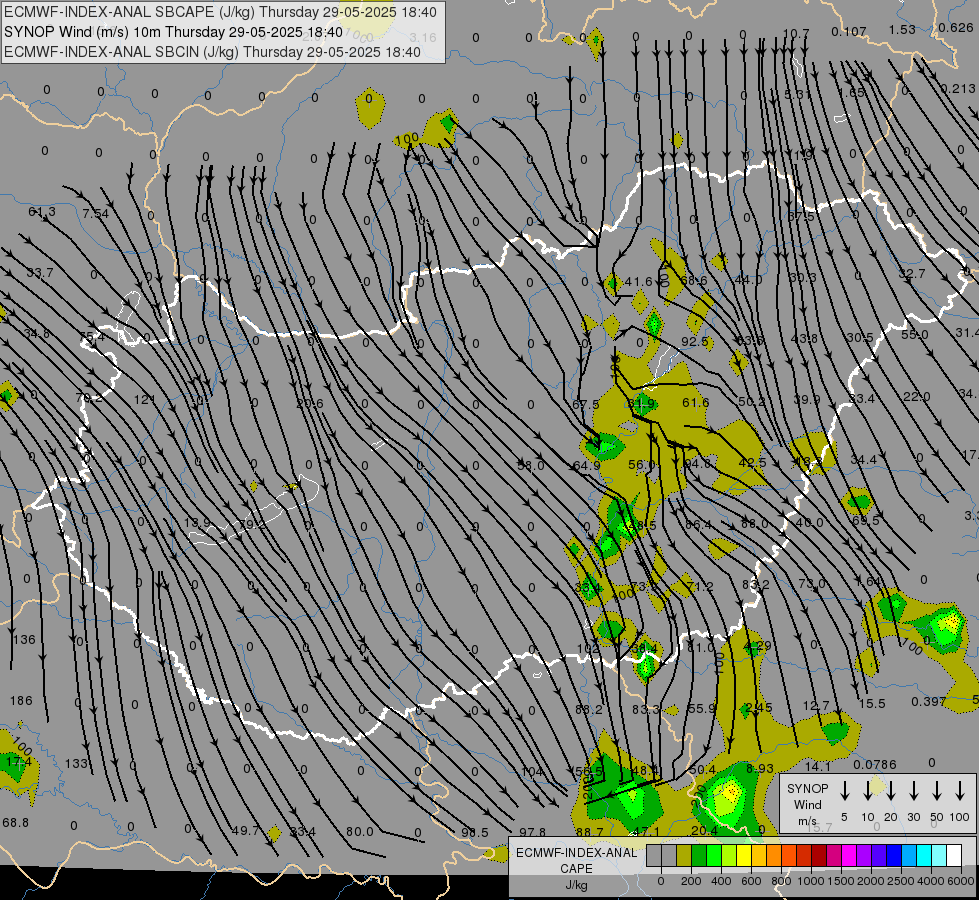
Task: Select the CAPE scale label 6000
Action: click(962, 881)
